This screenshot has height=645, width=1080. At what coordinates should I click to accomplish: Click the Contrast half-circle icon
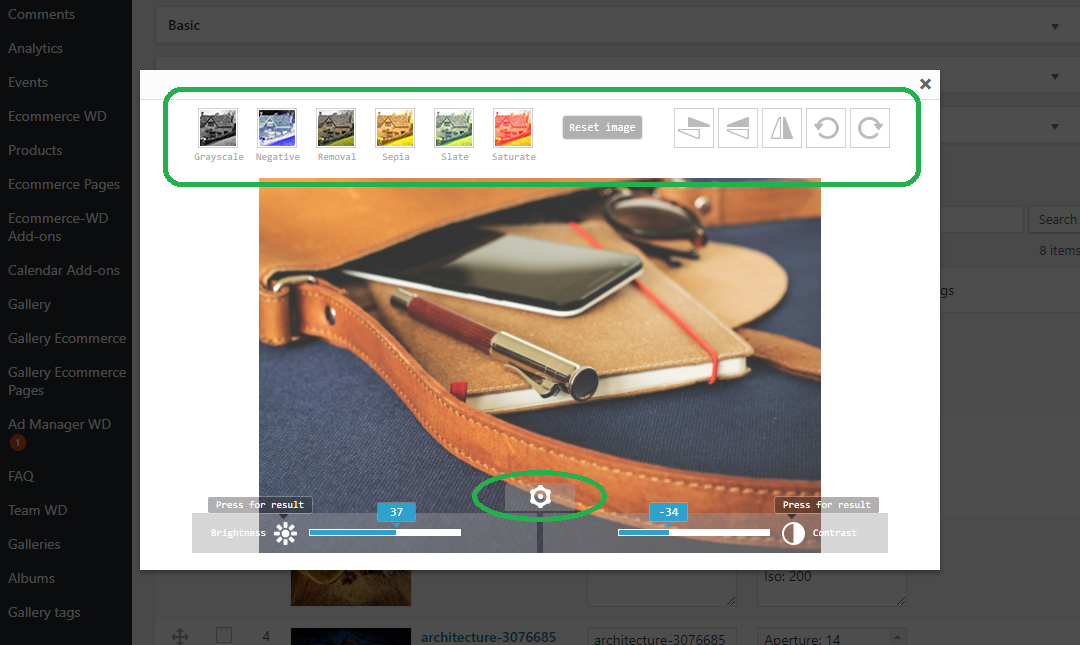coord(793,533)
